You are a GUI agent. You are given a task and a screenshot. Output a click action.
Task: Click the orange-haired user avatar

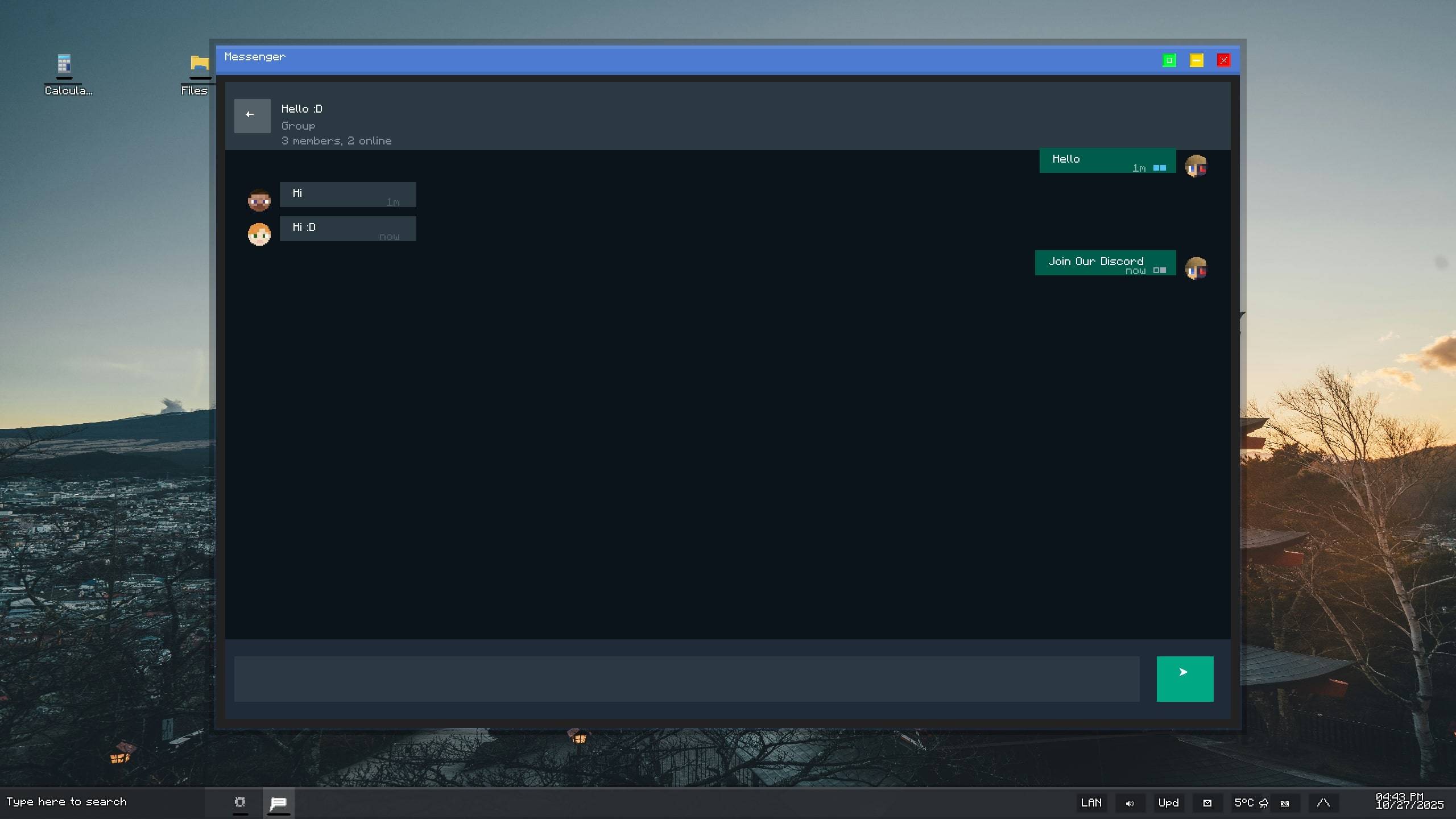click(259, 234)
